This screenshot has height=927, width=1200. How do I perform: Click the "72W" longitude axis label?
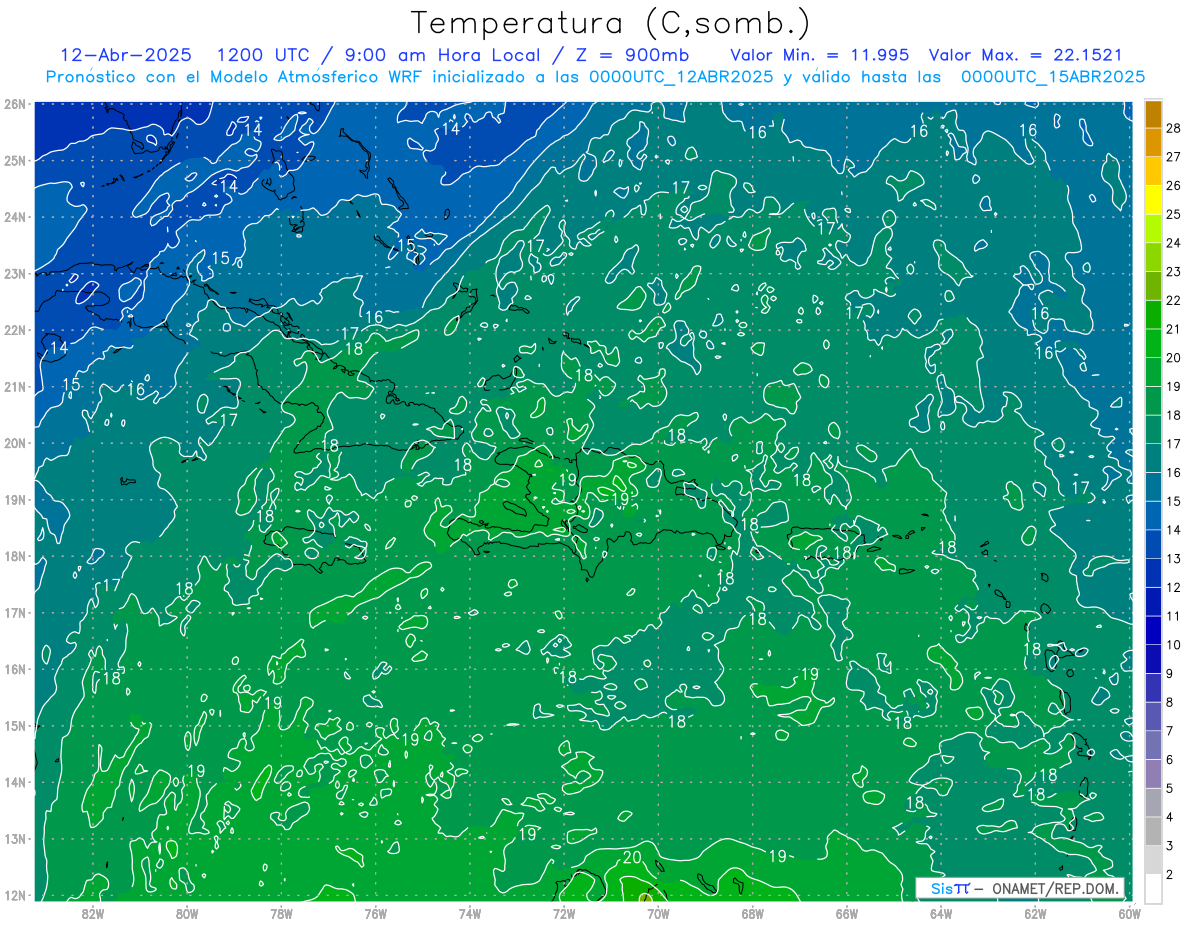(x=564, y=913)
